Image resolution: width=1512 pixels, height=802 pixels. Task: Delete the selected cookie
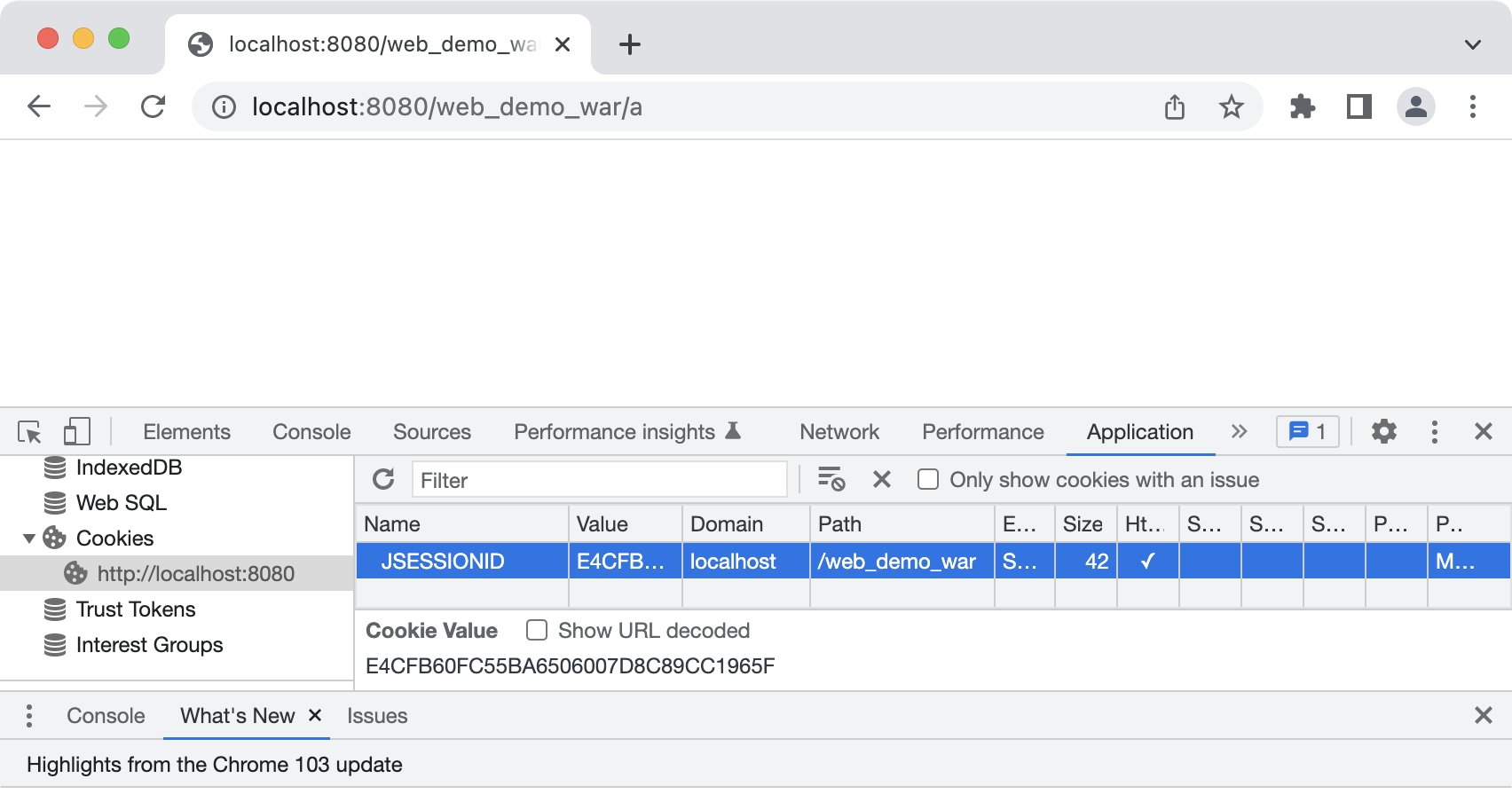881,480
